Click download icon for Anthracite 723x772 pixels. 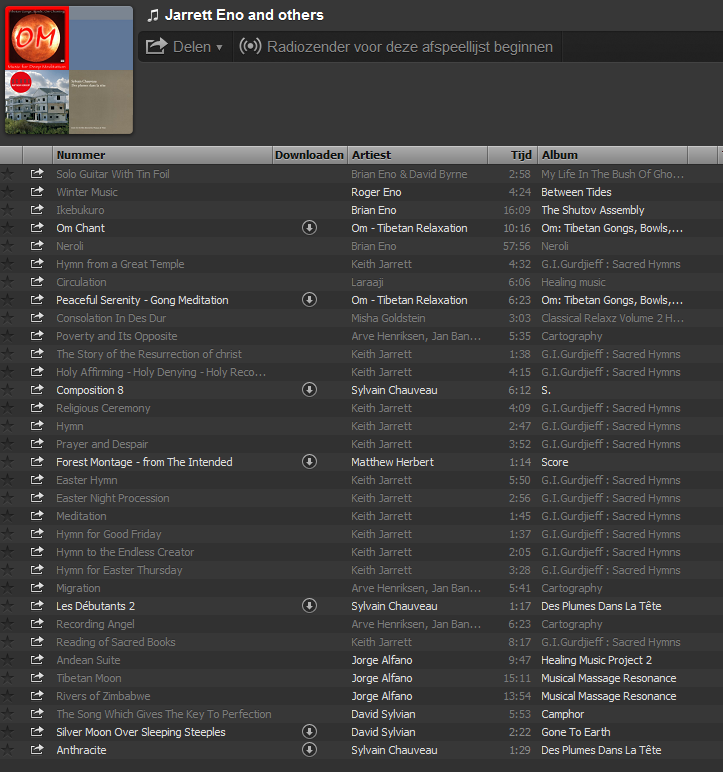(x=310, y=750)
